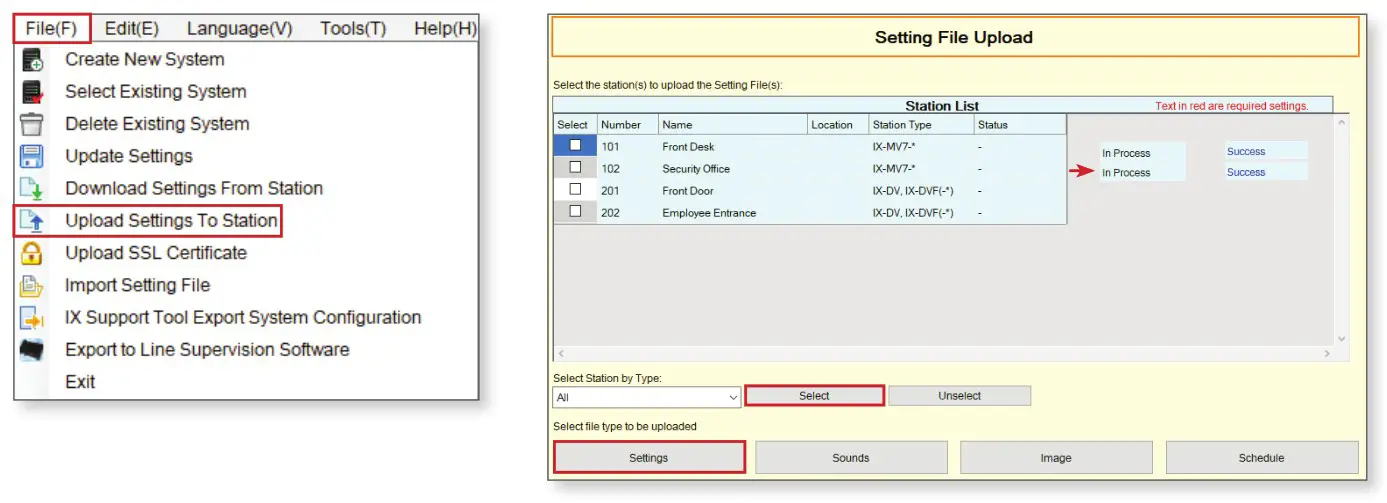1387x503 pixels.
Task: Choose Create New System menu entry
Action: pos(145,60)
